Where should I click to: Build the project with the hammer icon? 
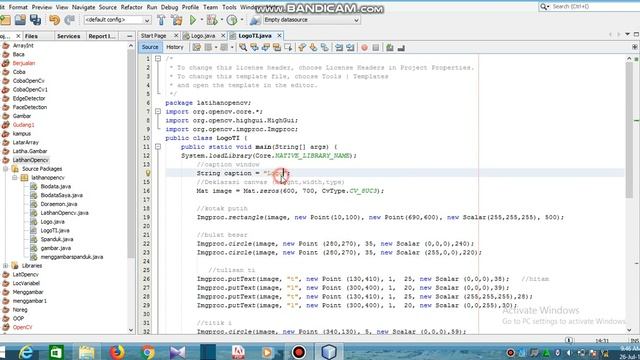tap(161, 20)
